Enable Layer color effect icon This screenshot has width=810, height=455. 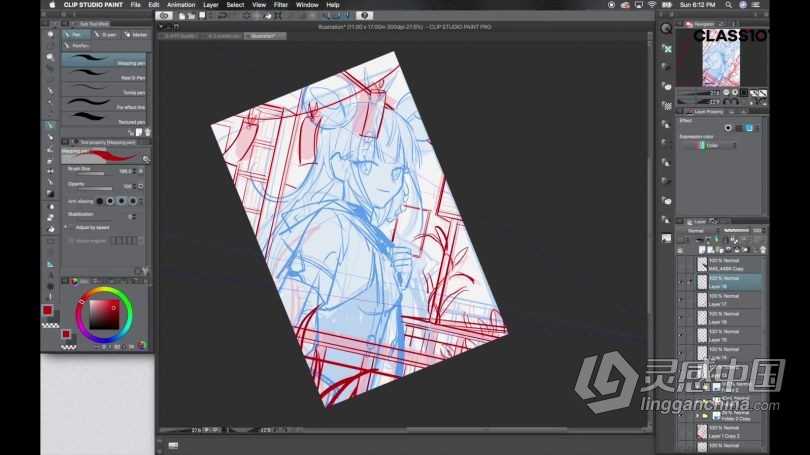[749, 128]
